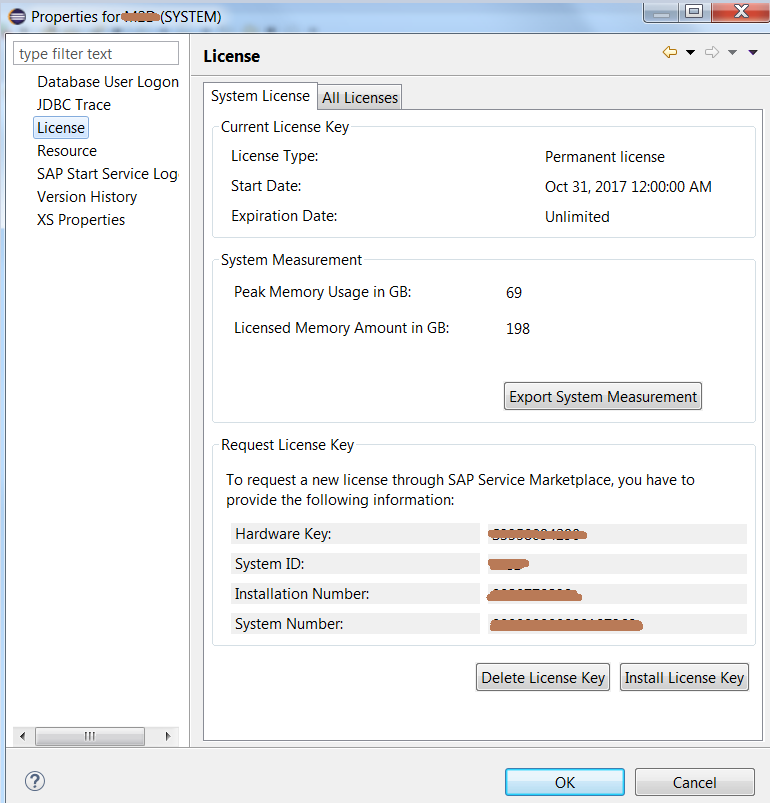Image resolution: width=770 pixels, height=803 pixels.
Task: Click the peak memory value '69'
Action: pyautogui.click(x=514, y=293)
